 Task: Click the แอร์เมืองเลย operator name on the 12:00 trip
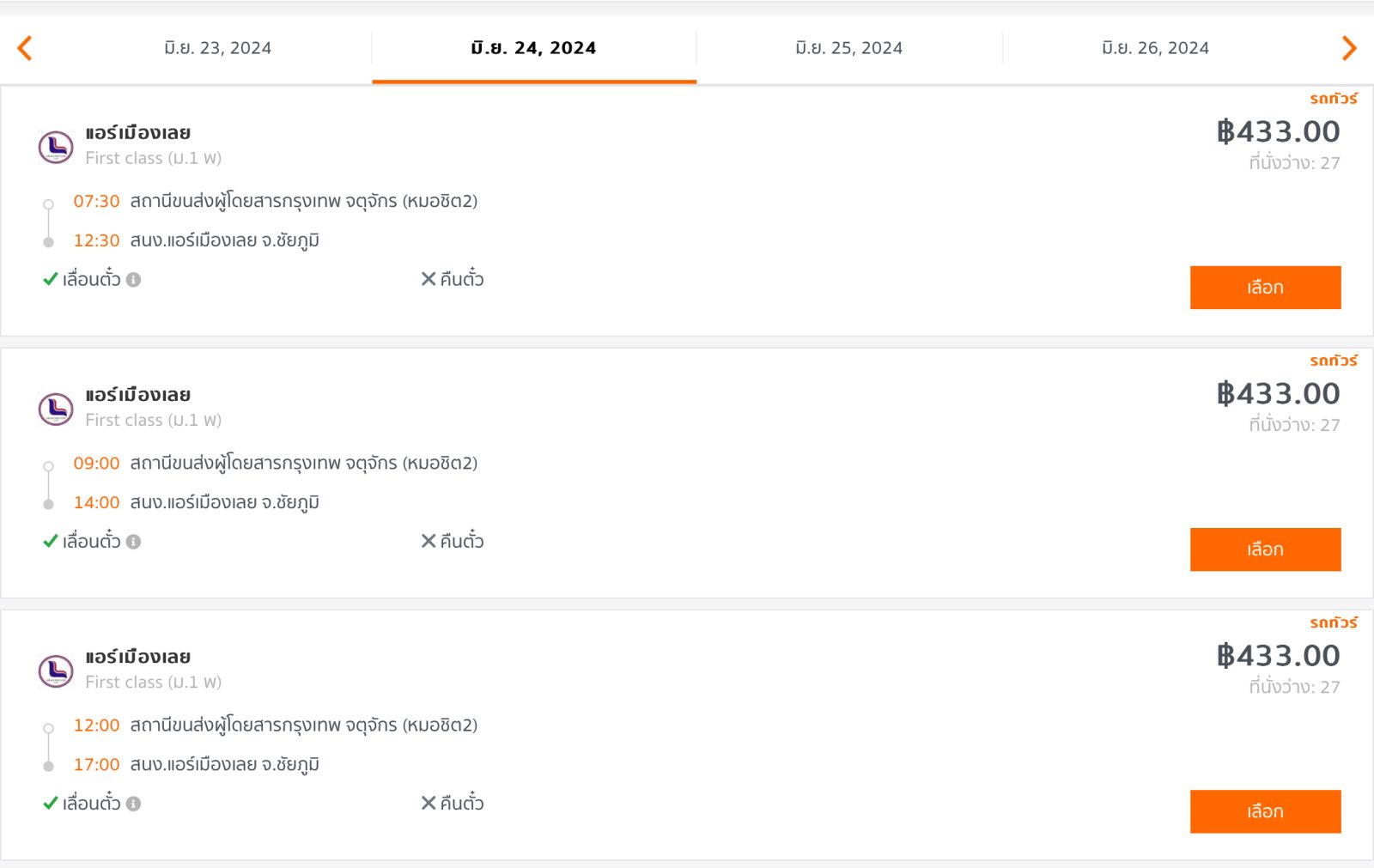pos(137,657)
